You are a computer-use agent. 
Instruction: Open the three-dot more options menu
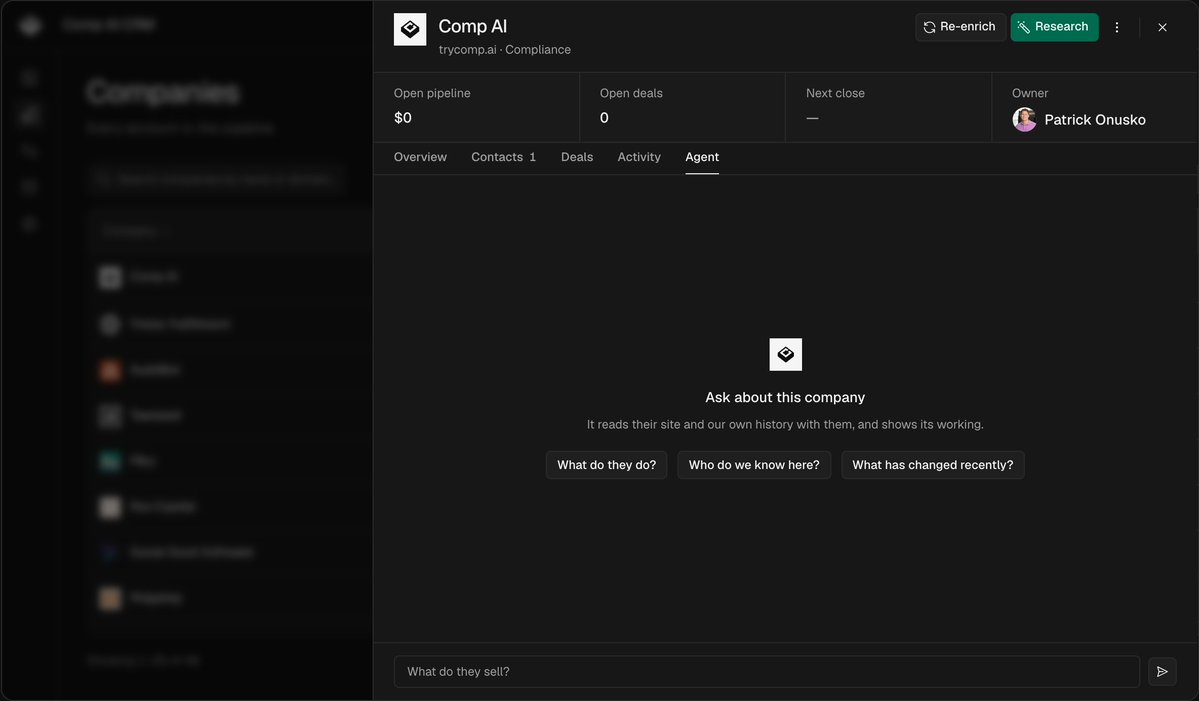tap(1116, 27)
